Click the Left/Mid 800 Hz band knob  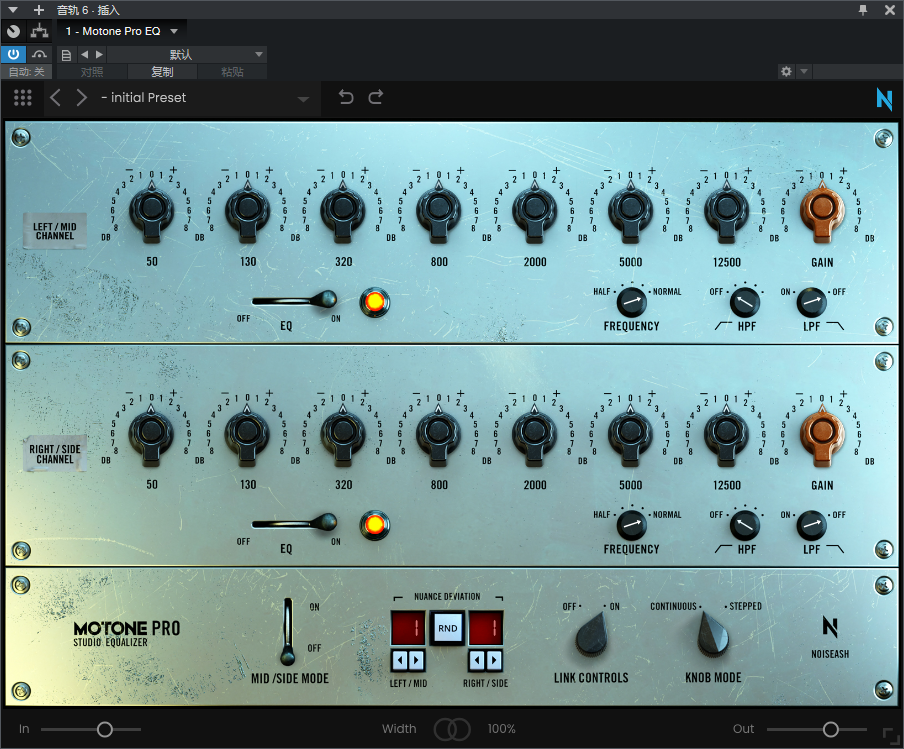(x=439, y=212)
